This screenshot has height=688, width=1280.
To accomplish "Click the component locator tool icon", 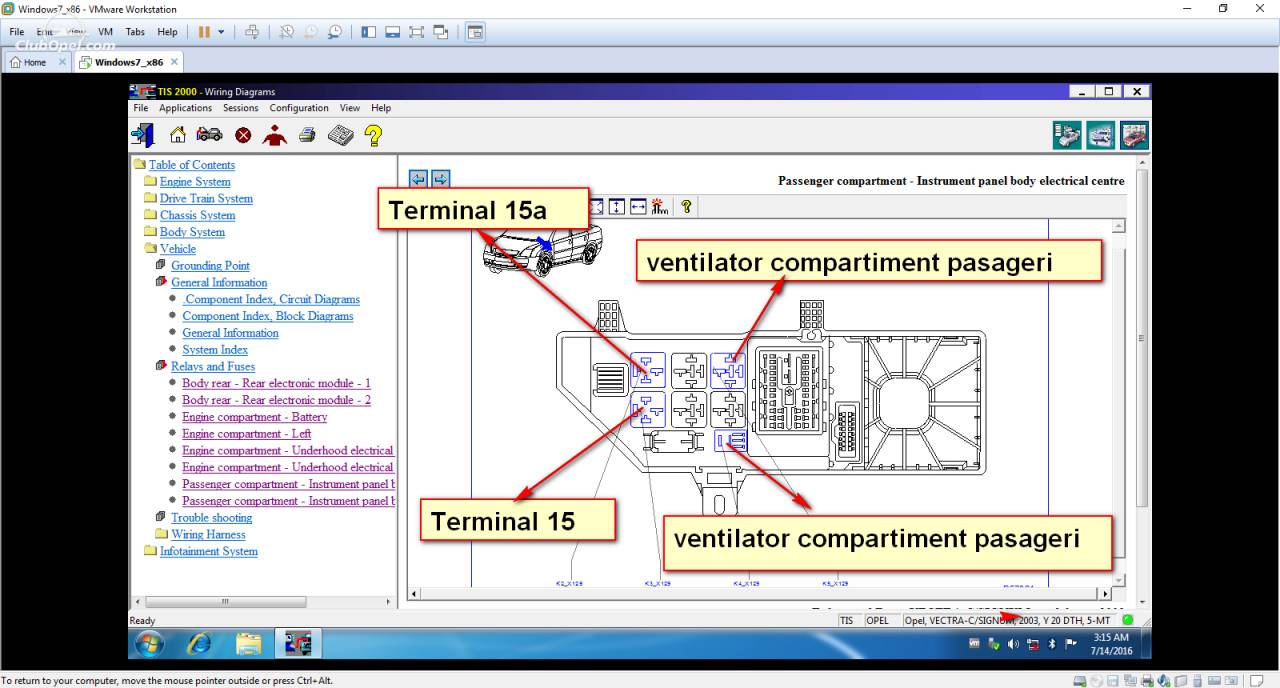I will pyautogui.click(x=660, y=207).
